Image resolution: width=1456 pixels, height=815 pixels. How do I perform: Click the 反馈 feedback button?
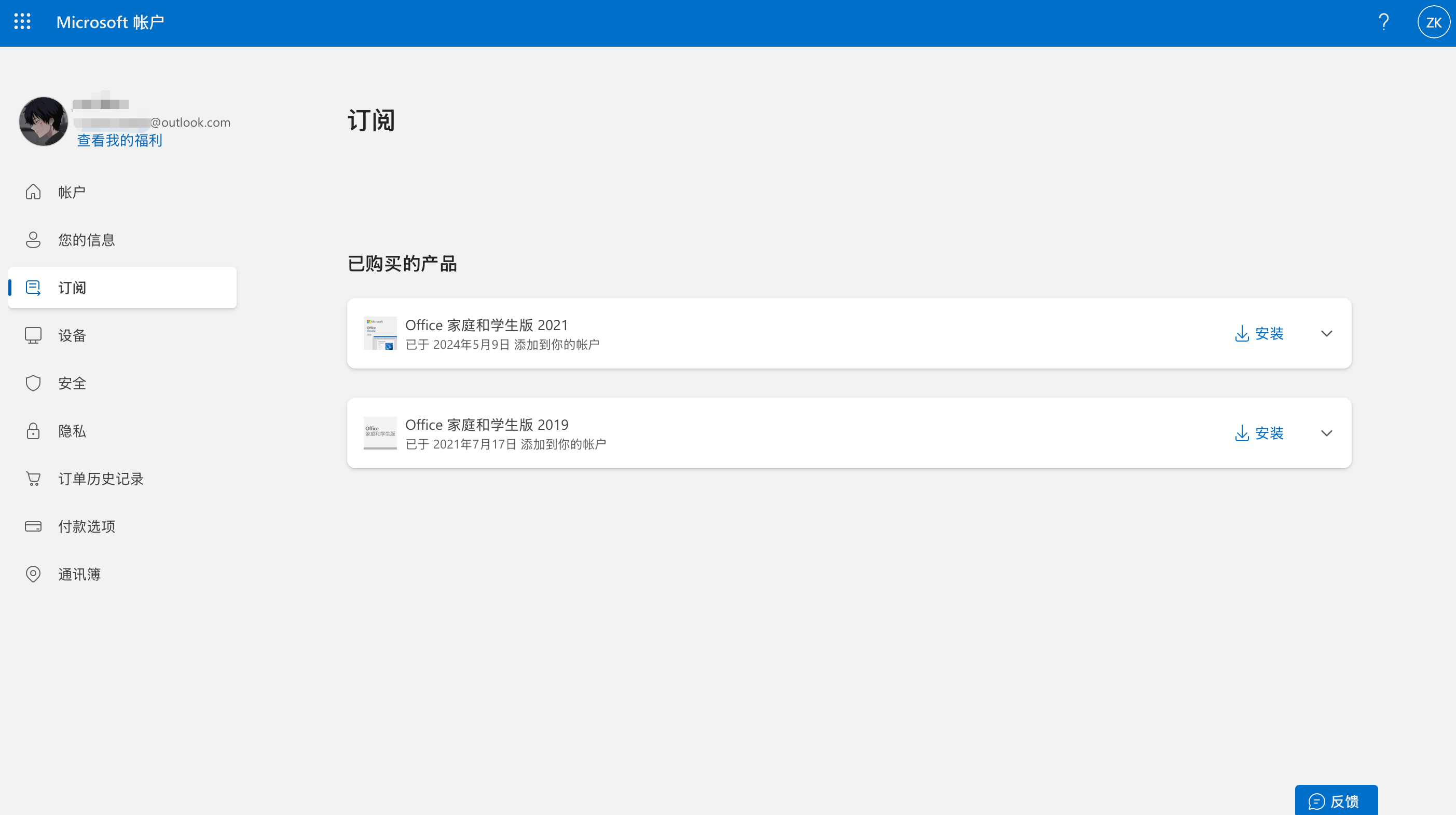point(1336,800)
